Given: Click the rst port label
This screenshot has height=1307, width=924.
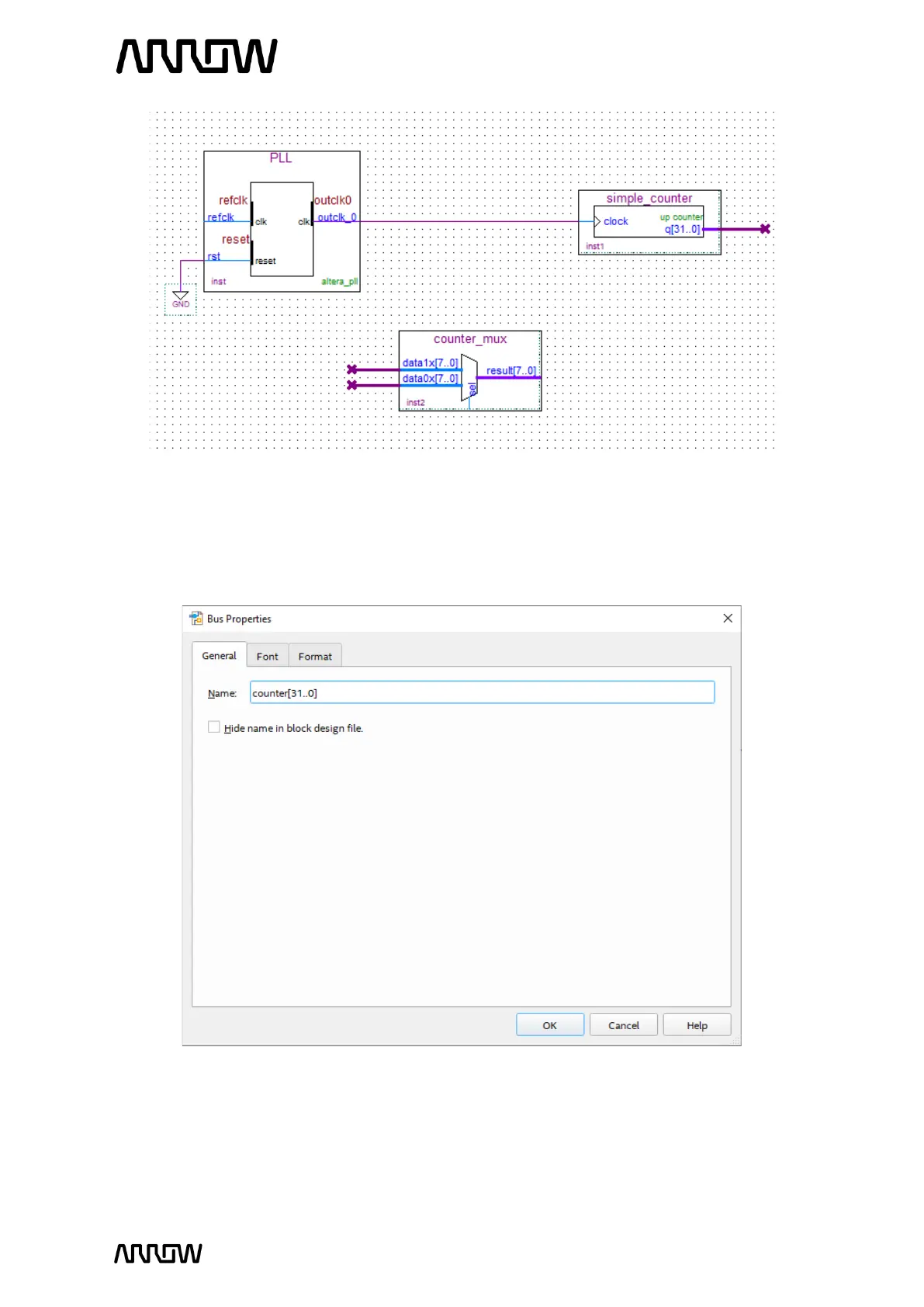Looking at the screenshot, I should pyautogui.click(x=214, y=256).
